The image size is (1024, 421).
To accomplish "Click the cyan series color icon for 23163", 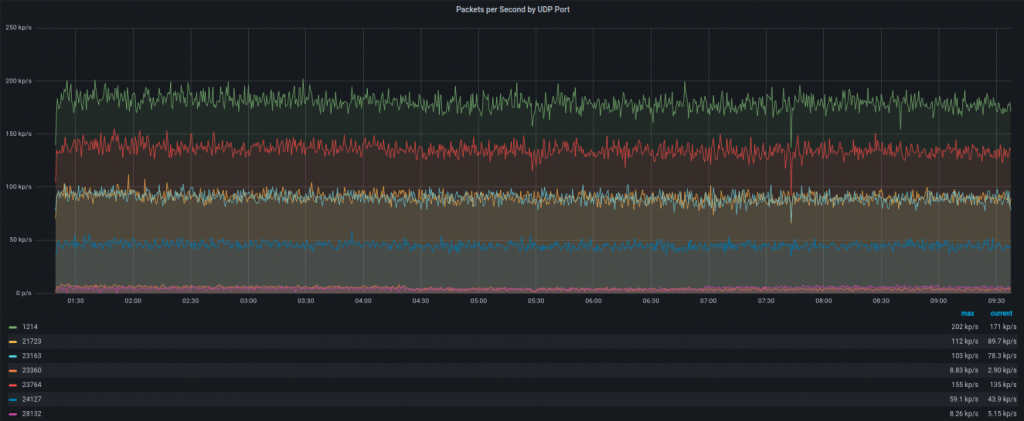I will coord(12,356).
